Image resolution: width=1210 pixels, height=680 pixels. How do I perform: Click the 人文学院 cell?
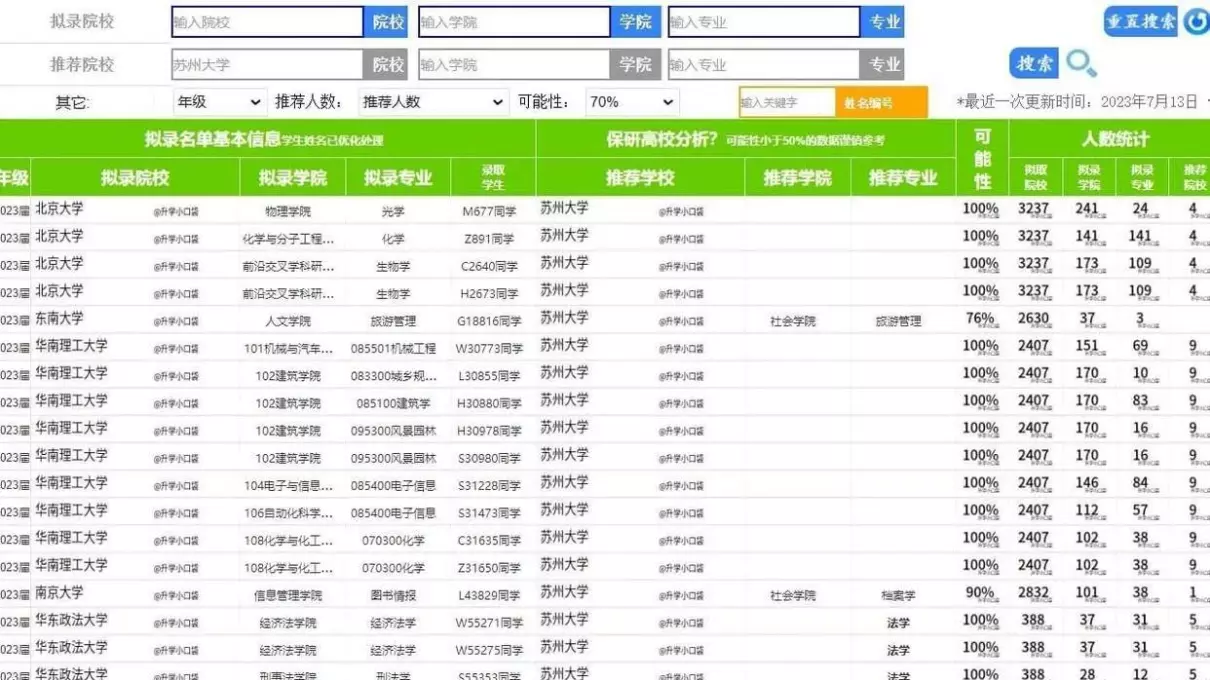tap(288, 322)
